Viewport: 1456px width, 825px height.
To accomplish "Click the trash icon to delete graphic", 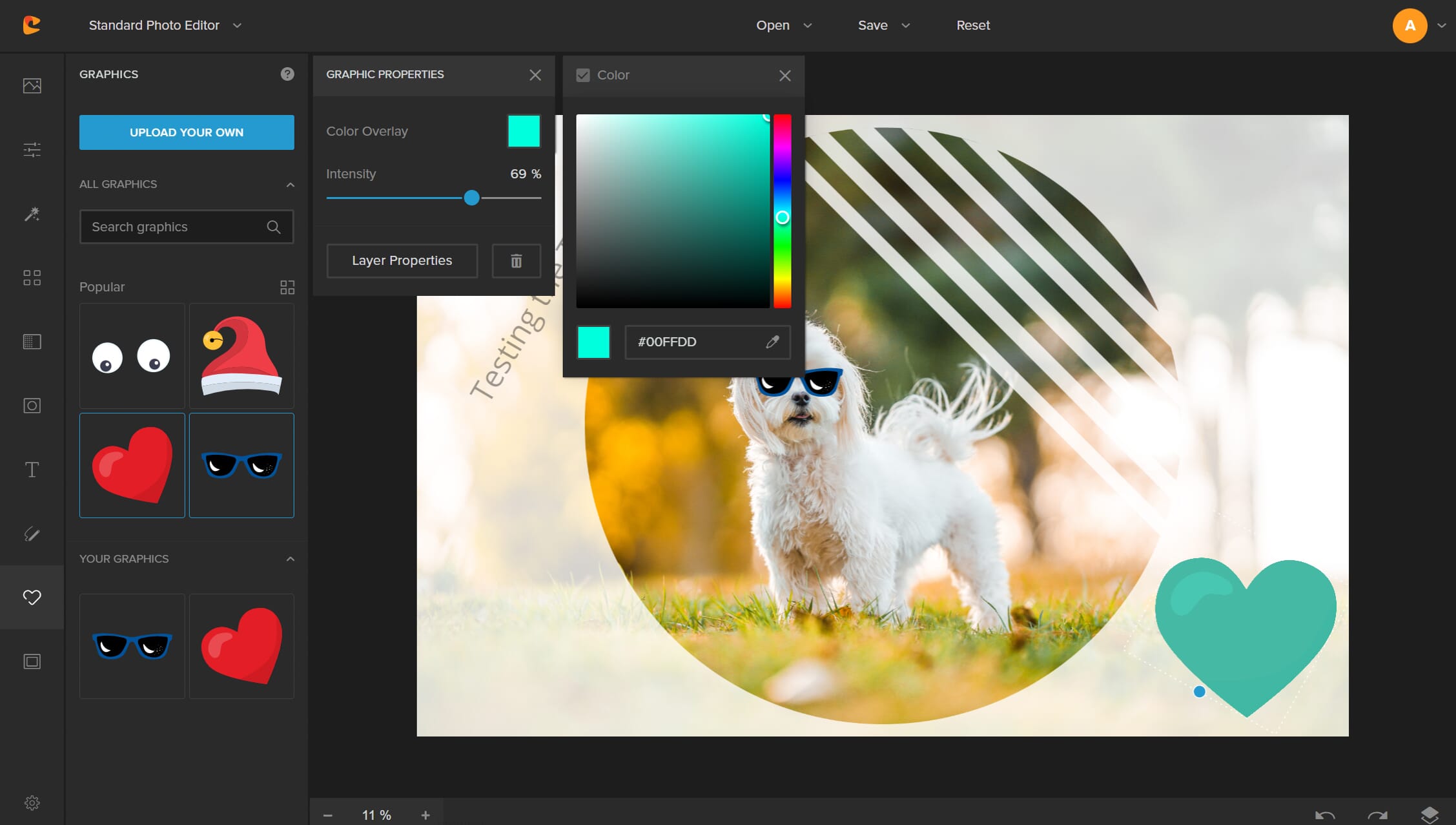I will coord(516,261).
